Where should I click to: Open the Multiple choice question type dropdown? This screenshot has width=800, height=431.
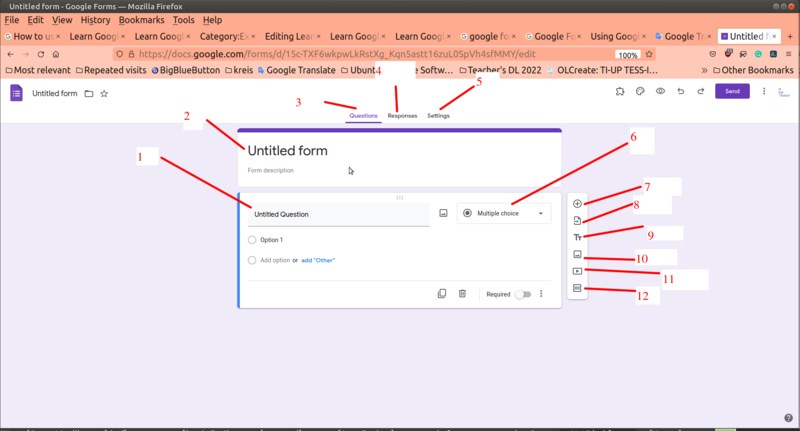tap(504, 213)
